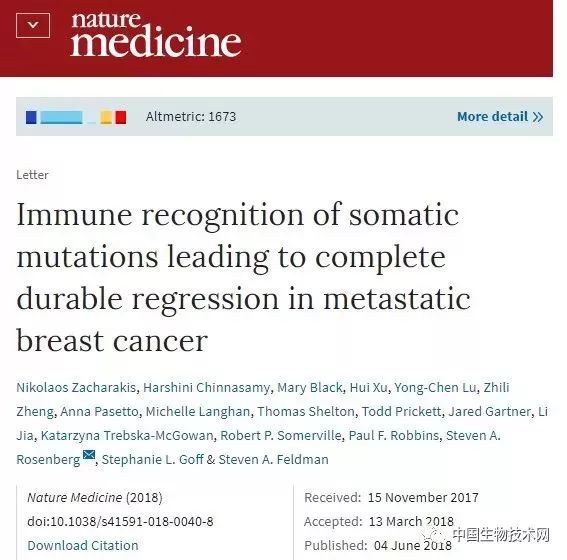Screen dimensions: 567x560
Task: Click the dark blue Altmetric swatch
Action: click(31, 117)
